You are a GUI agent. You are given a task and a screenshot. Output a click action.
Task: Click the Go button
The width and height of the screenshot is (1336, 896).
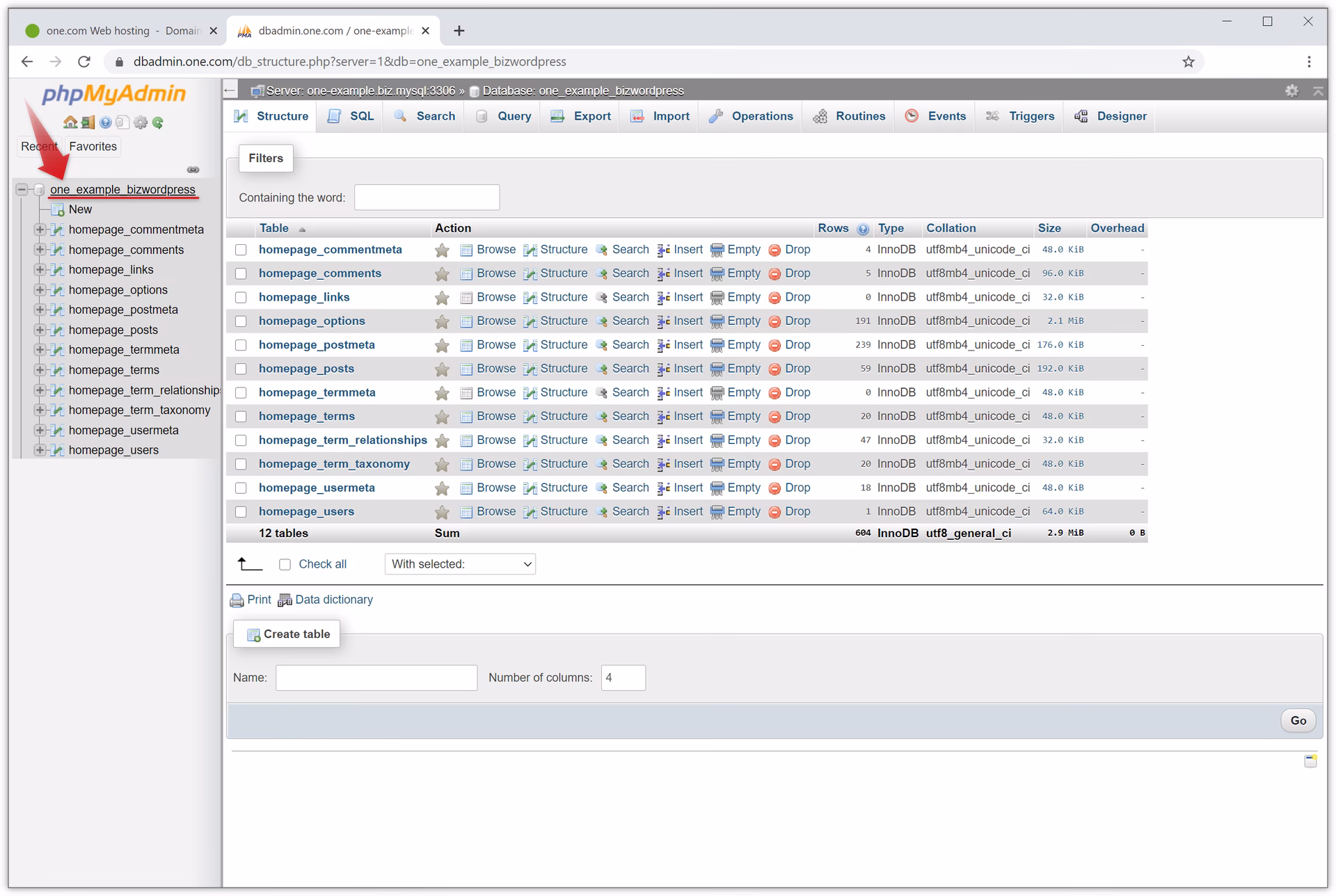click(x=1298, y=721)
